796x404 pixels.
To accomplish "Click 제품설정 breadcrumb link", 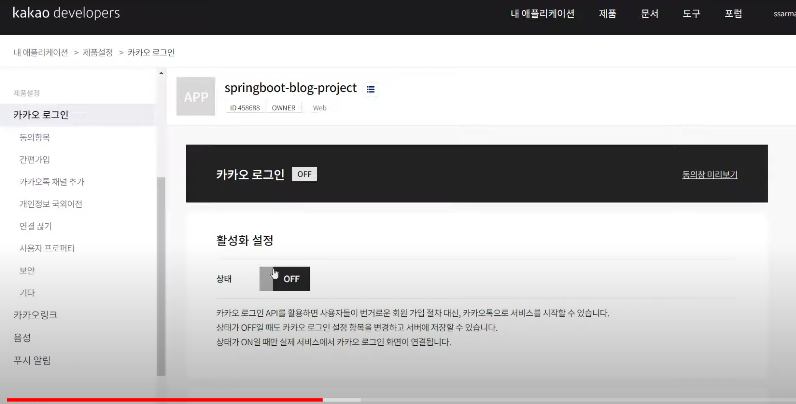I will pyautogui.click(x=97, y=52).
